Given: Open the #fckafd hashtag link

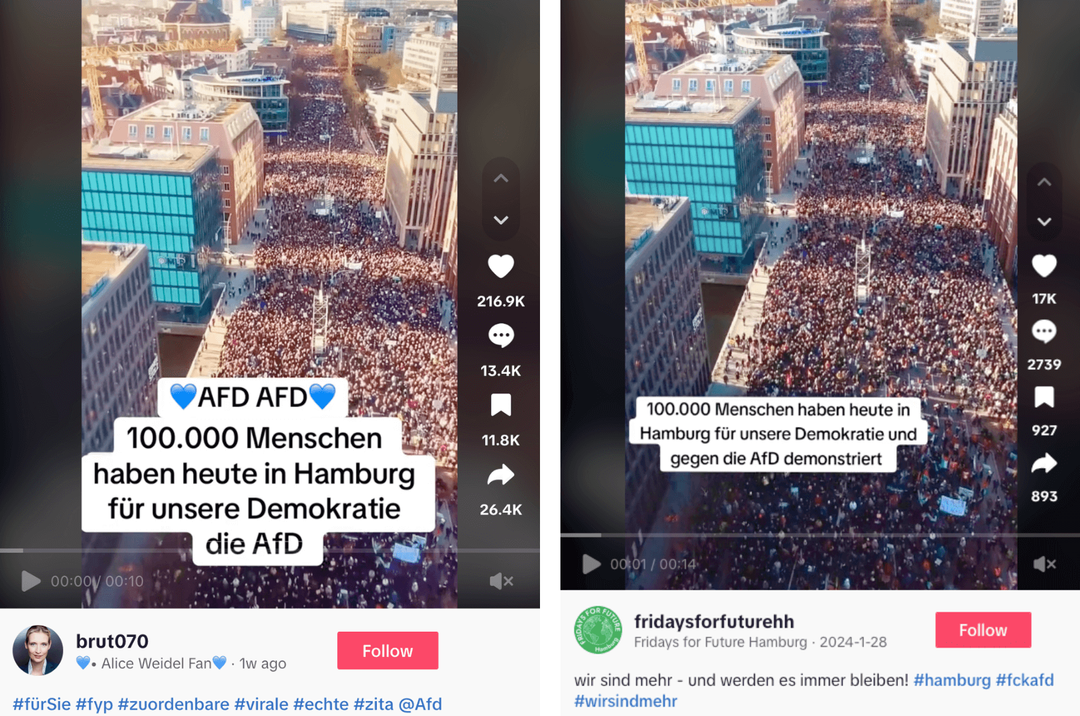Looking at the screenshot, I should [1024, 680].
